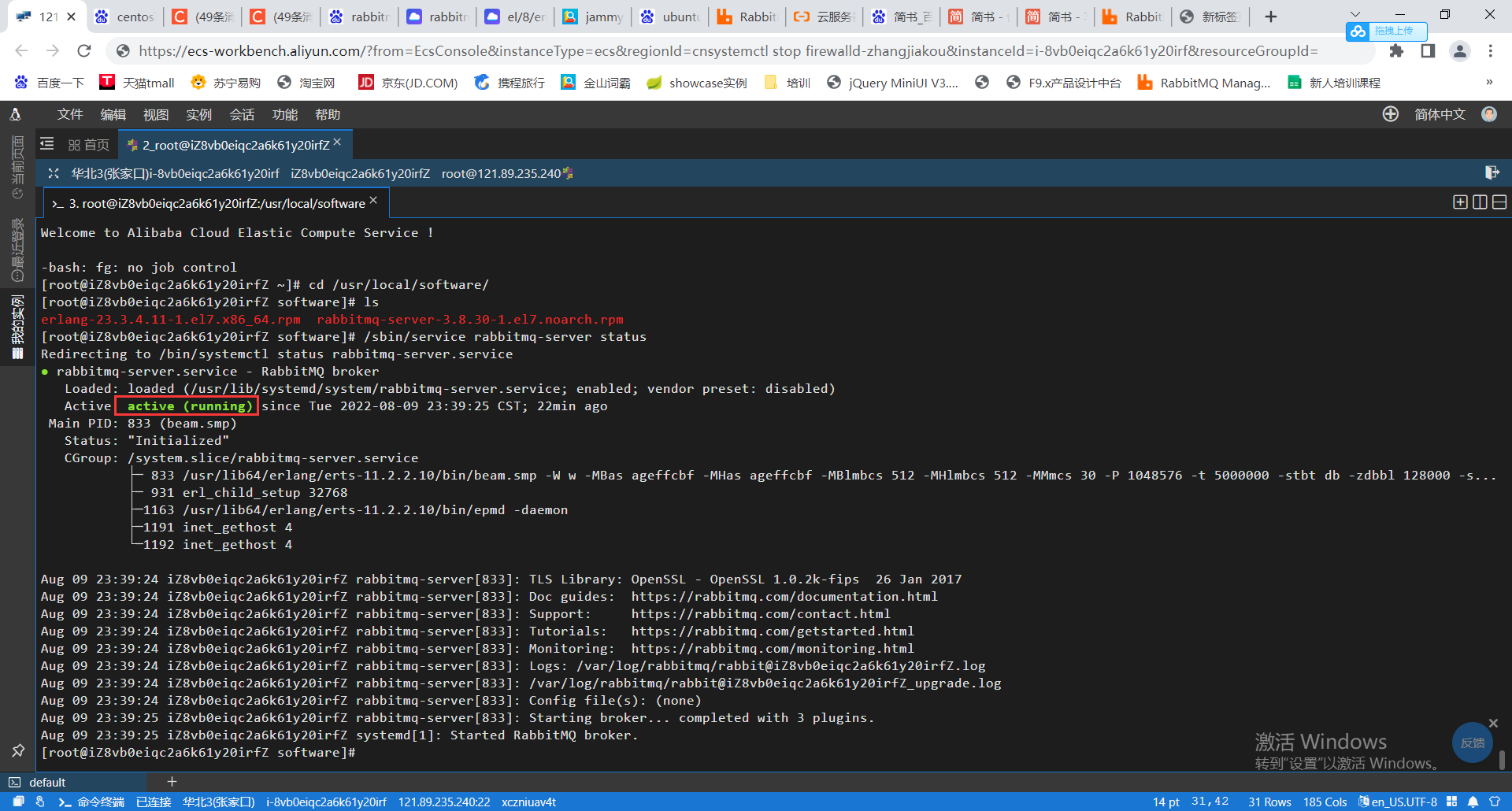Viewport: 1512px width, 811px height.
Task: Dismiss the feedback bubble with X
Action: pos(1493,723)
